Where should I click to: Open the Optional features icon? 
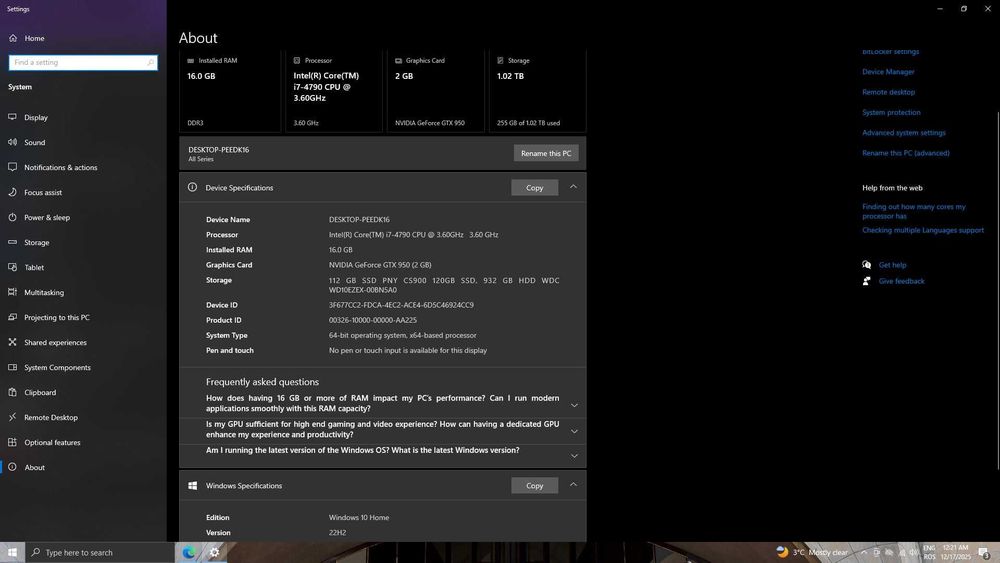coord(12,442)
